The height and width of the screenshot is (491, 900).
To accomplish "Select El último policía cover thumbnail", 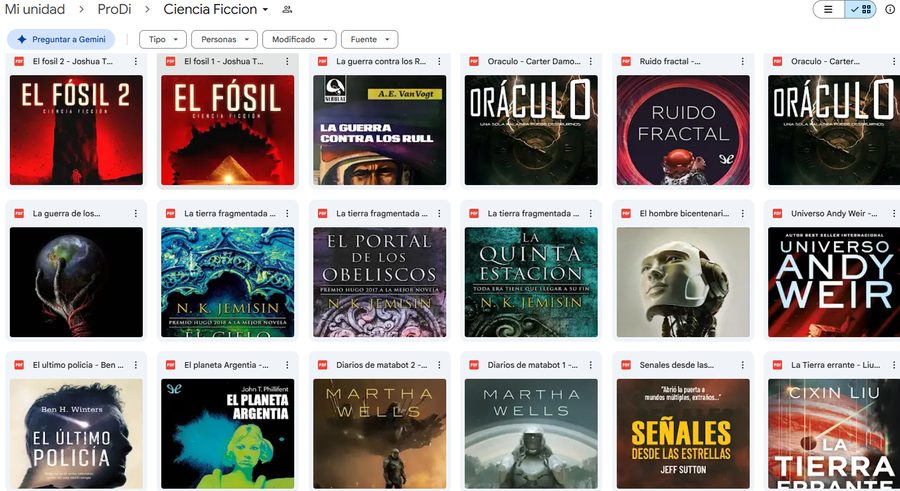I will [x=76, y=434].
